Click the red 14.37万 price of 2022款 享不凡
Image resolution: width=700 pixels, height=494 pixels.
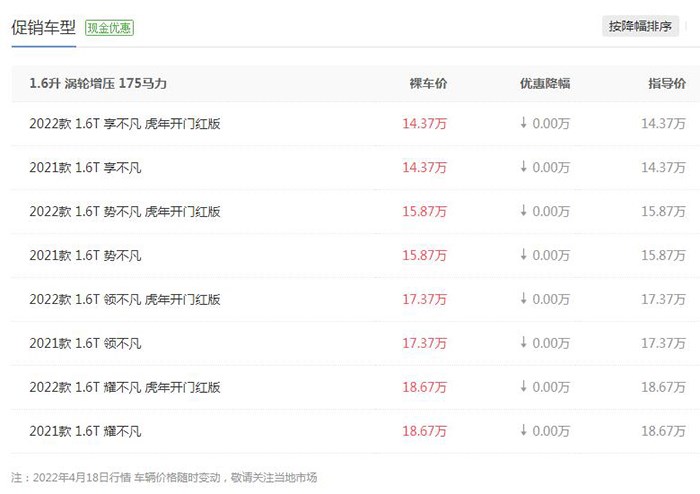[x=425, y=124]
